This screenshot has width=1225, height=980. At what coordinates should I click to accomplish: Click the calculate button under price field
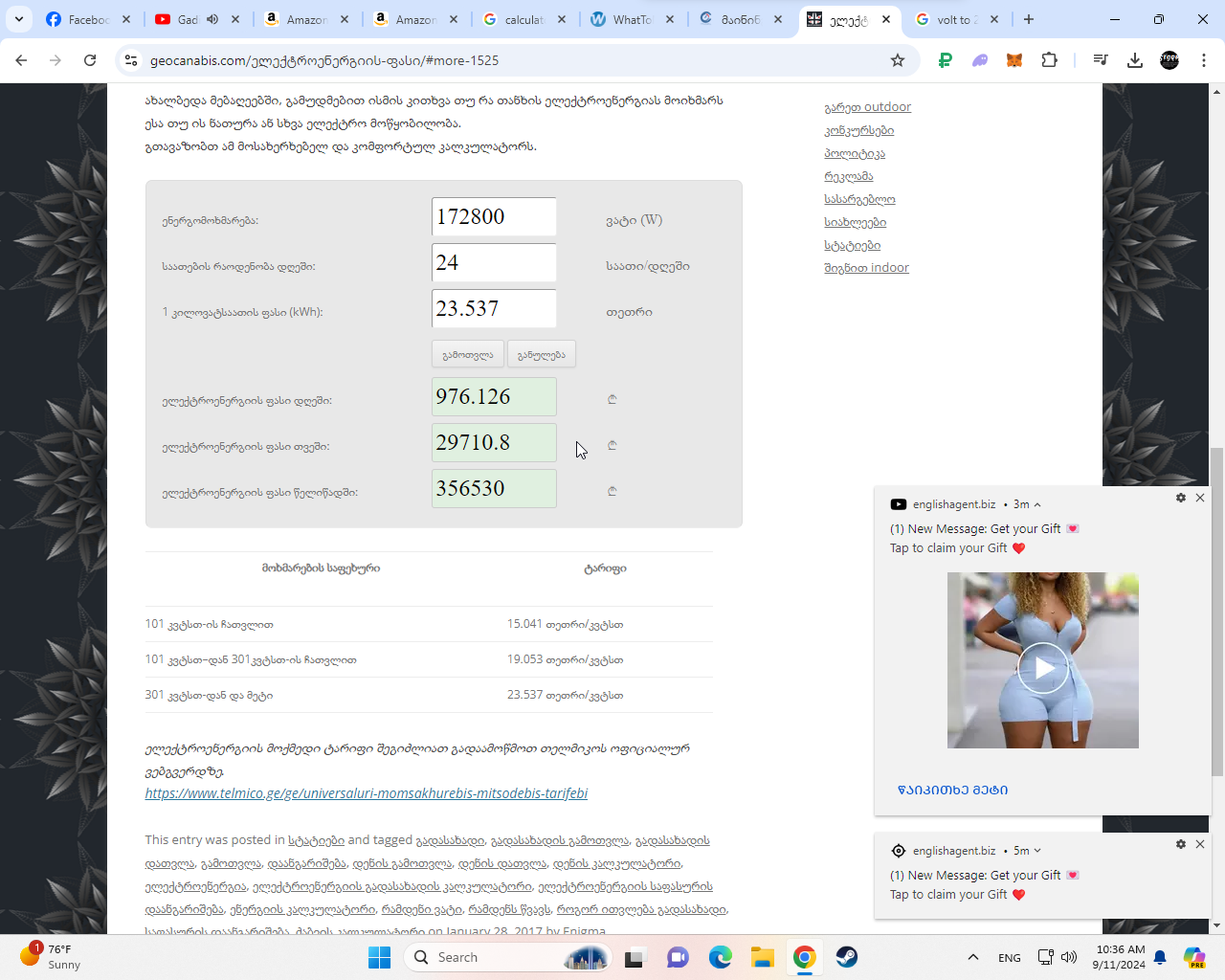pyautogui.click(x=467, y=354)
